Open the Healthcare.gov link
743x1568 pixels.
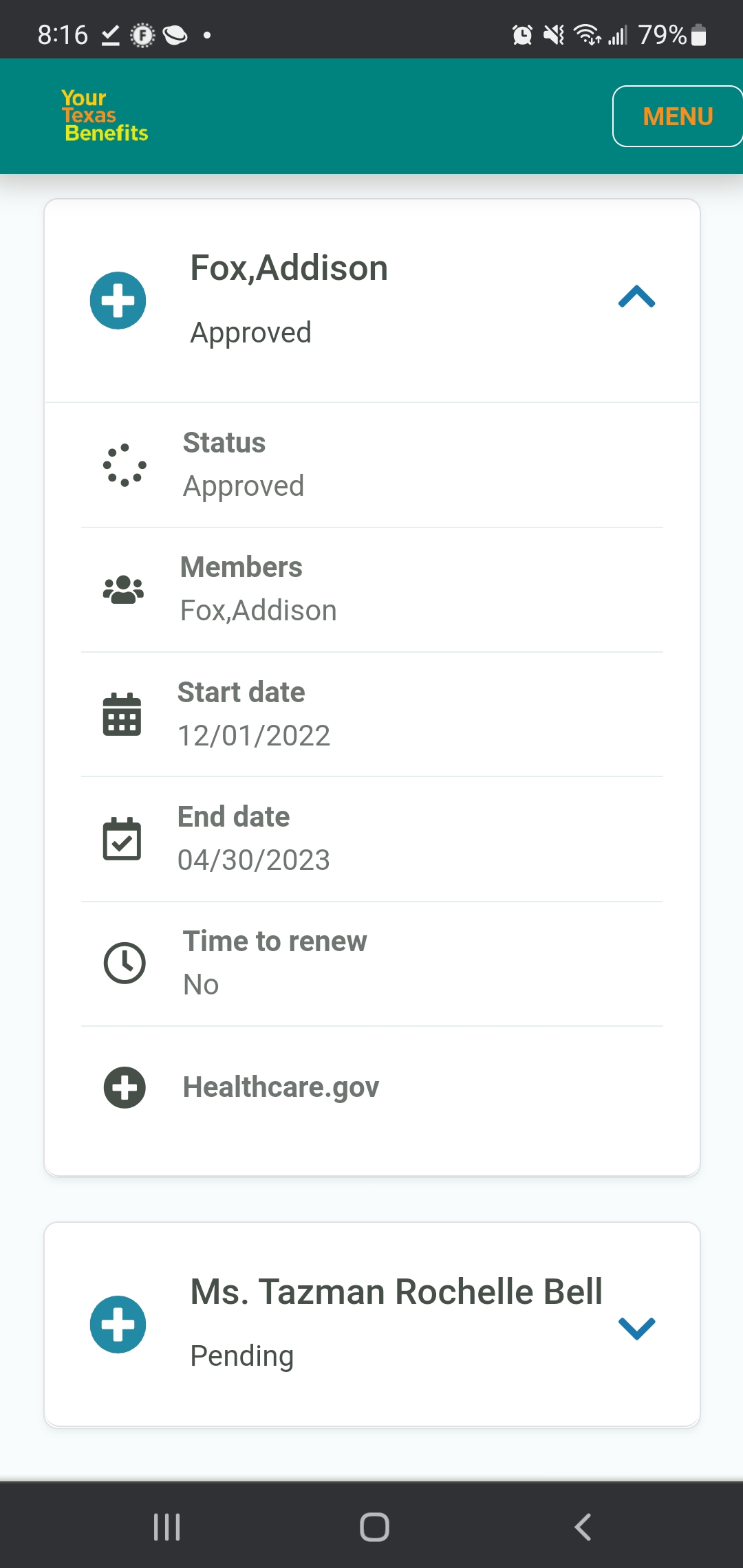281,1087
